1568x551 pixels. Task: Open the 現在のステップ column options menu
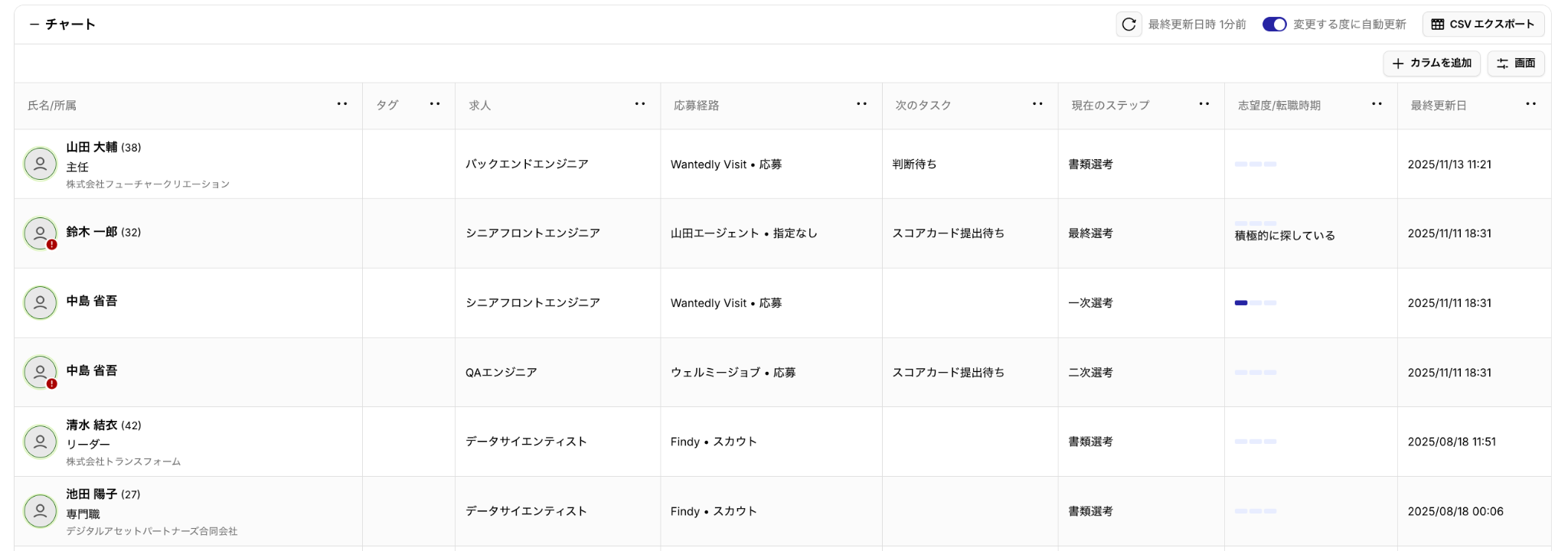[1204, 105]
